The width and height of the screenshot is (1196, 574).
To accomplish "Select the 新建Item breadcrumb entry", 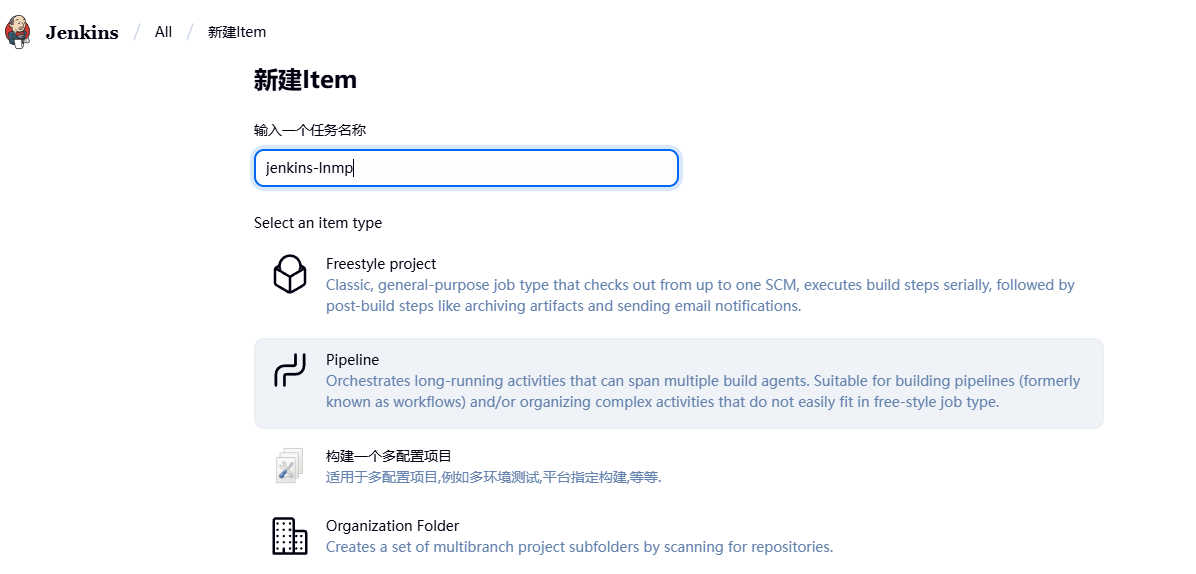I will point(236,32).
